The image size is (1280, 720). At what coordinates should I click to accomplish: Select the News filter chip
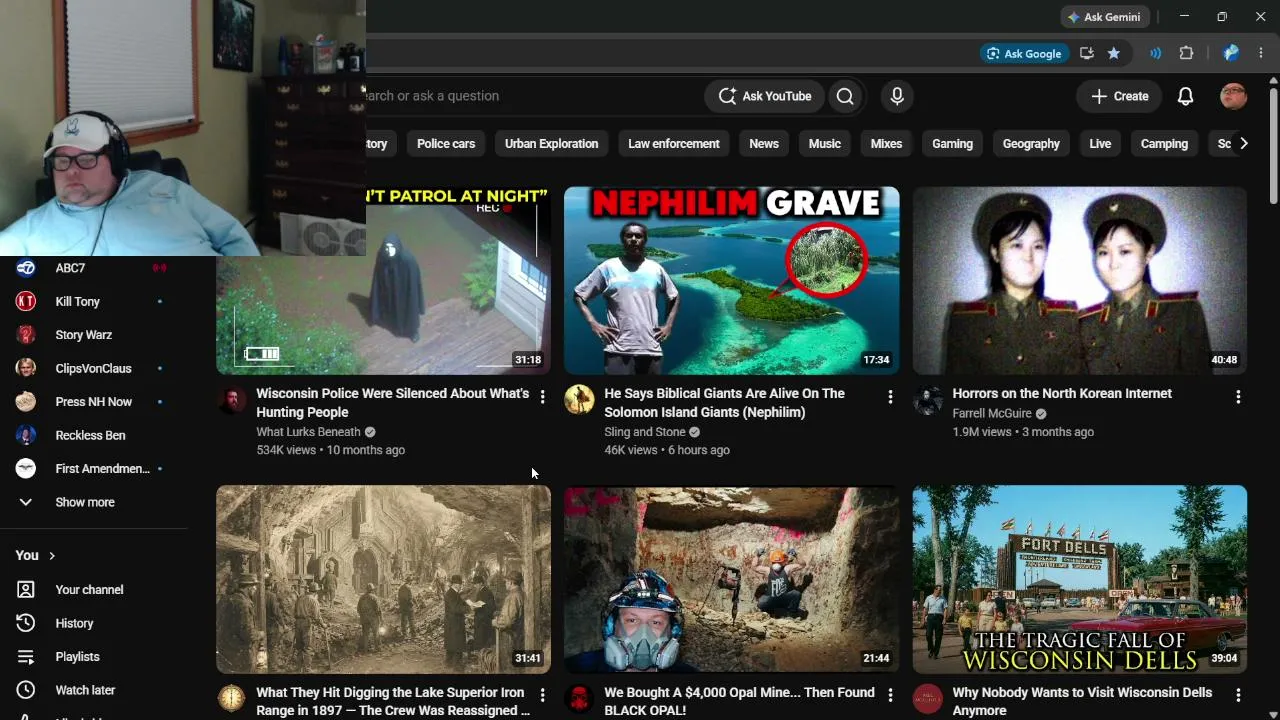764,144
